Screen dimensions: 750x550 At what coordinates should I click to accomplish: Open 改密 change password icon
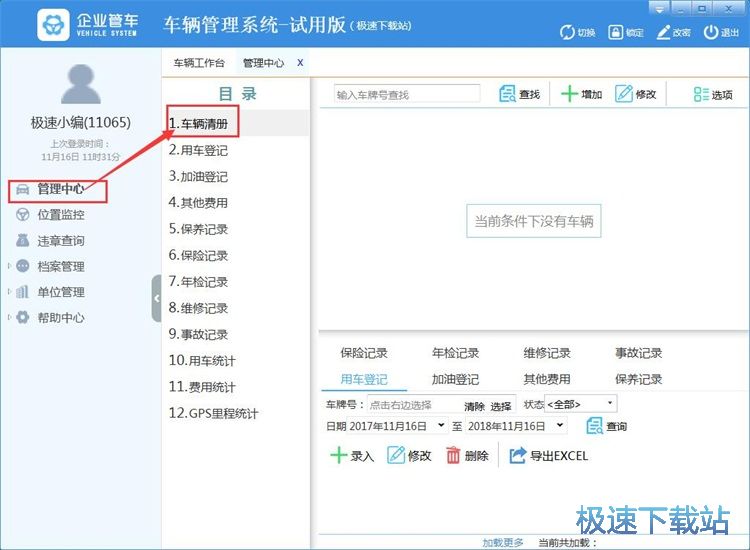pos(663,32)
